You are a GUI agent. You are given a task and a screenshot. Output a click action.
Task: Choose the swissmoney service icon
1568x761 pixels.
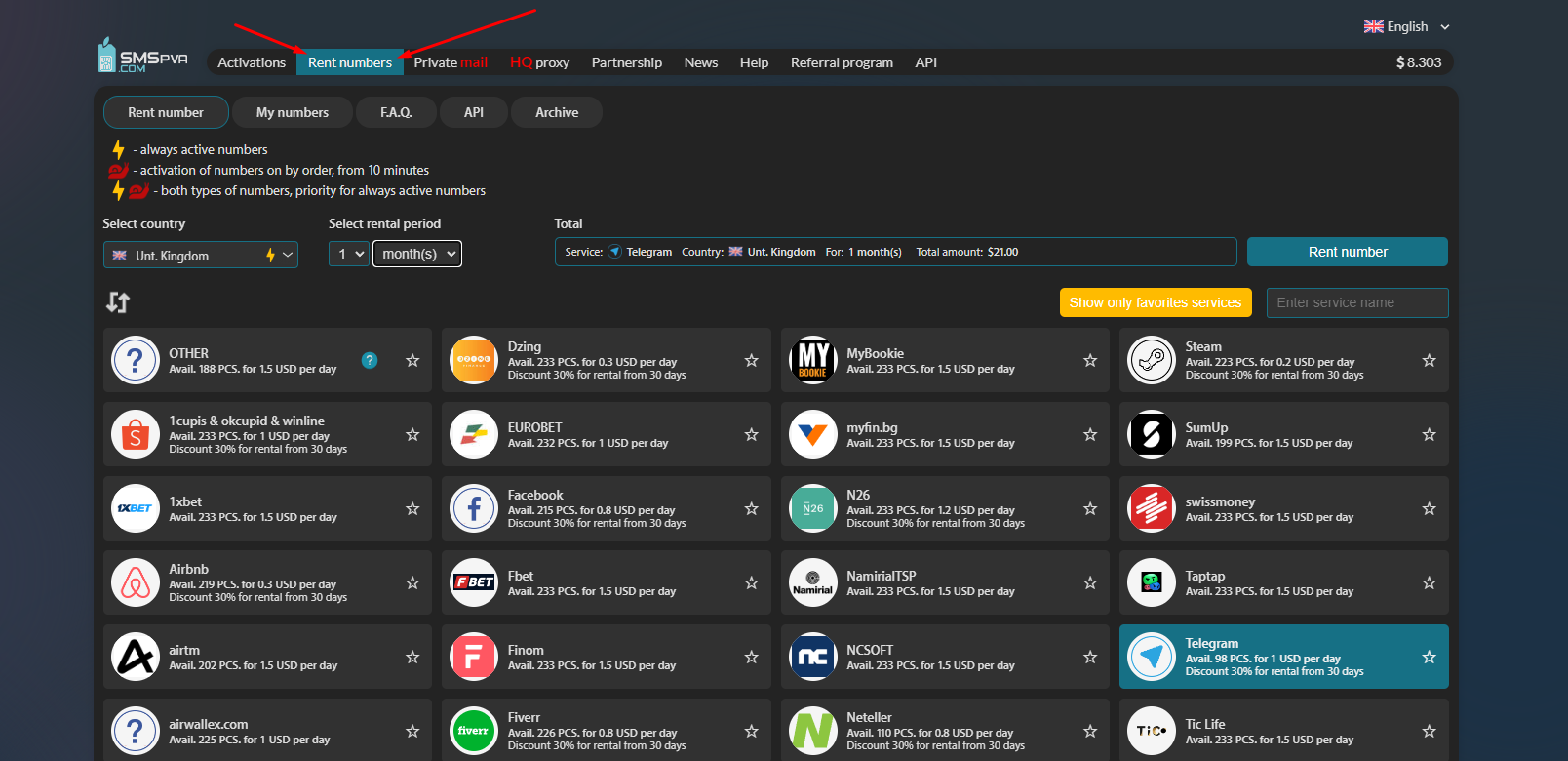(1152, 508)
